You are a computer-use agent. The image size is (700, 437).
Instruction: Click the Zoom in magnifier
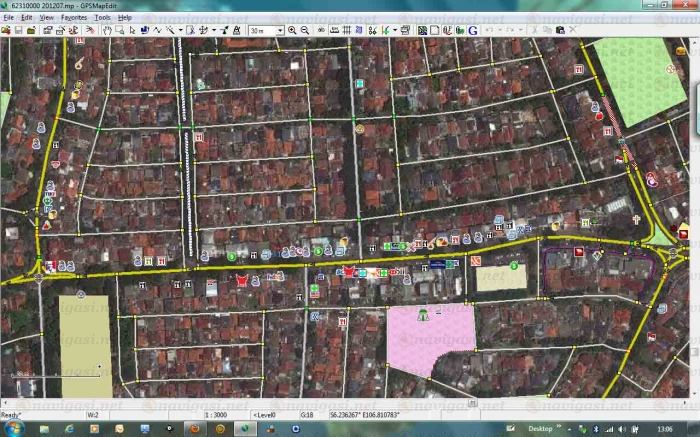point(292,31)
